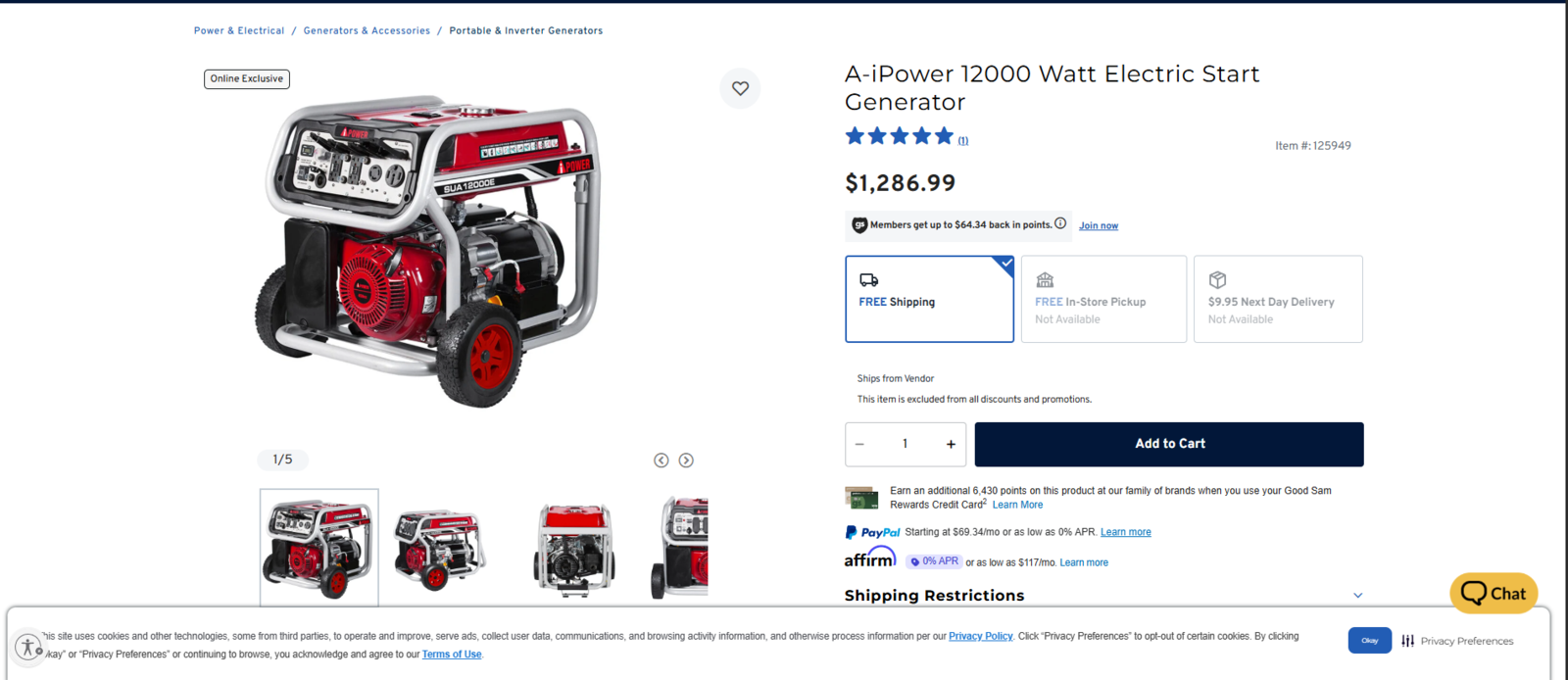Viewport: 1568px width, 680px height.
Task: Click the Join now link
Action: [x=1099, y=225]
